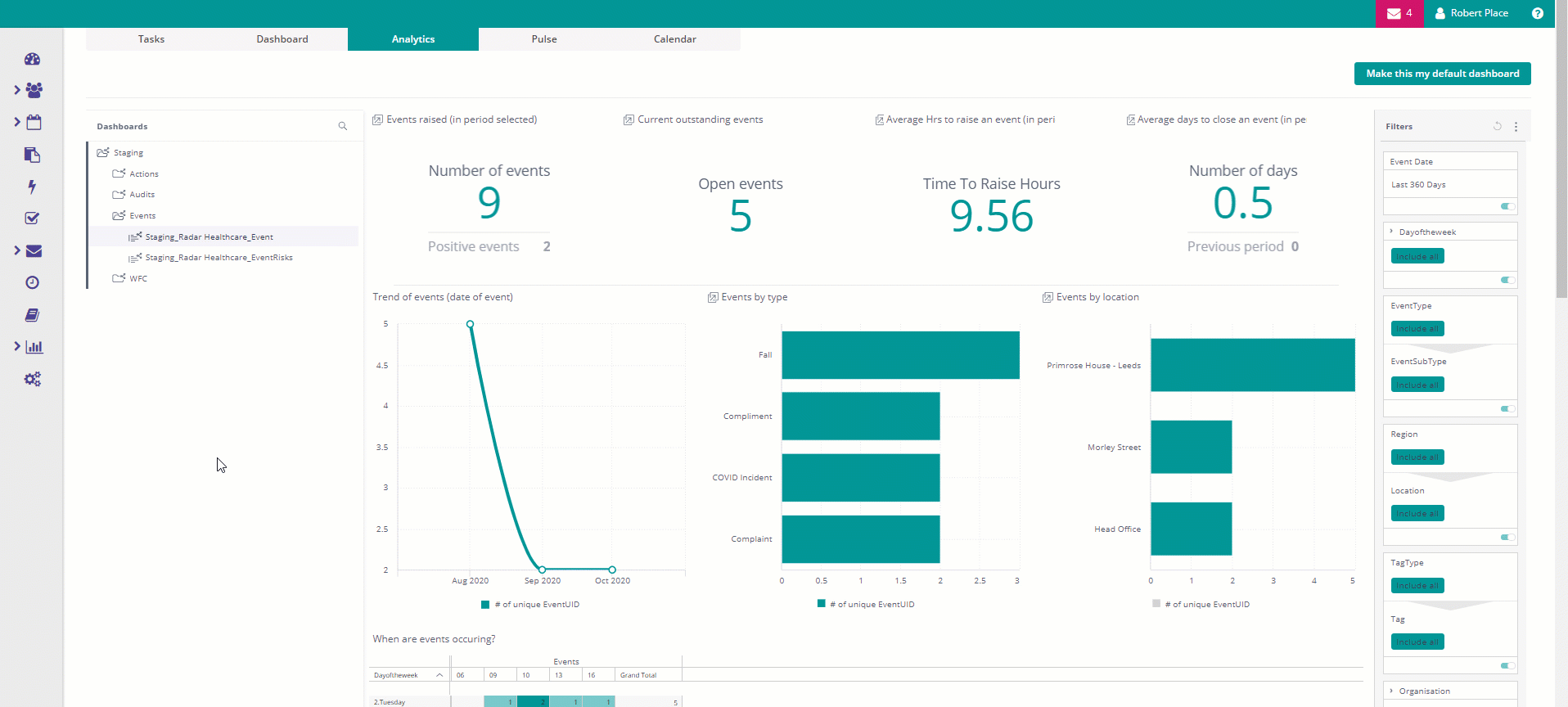Image resolution: width=1568 pixels, height=707 pixels.
Task: Open the WFC folder in the tree
Action: pos(130,278)
